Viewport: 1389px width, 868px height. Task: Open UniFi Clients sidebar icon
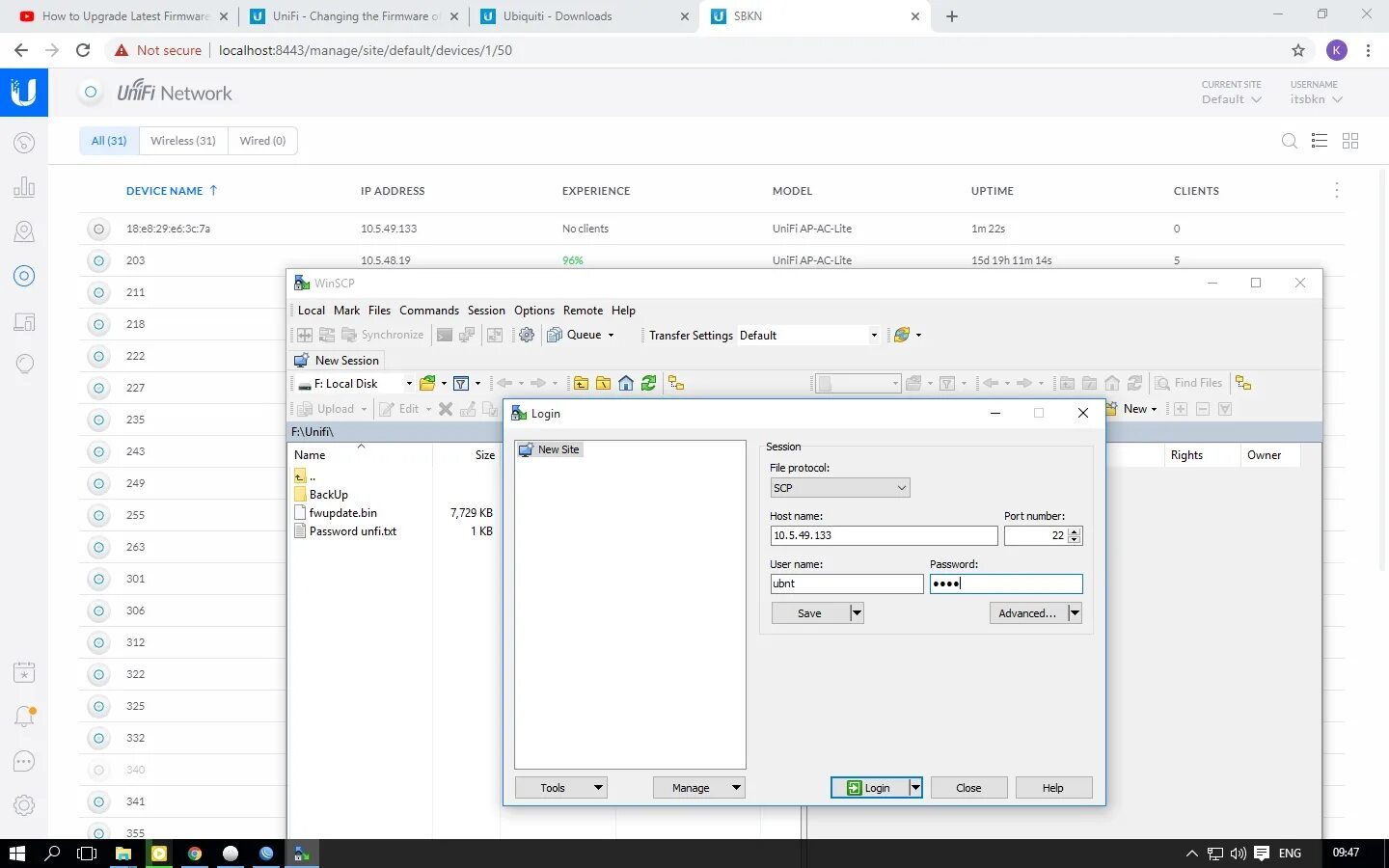point(24,321)
